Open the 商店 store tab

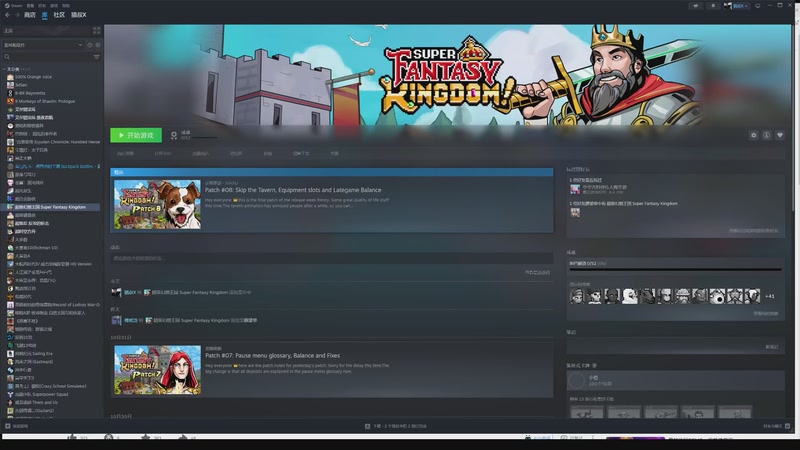click(30, 15)
